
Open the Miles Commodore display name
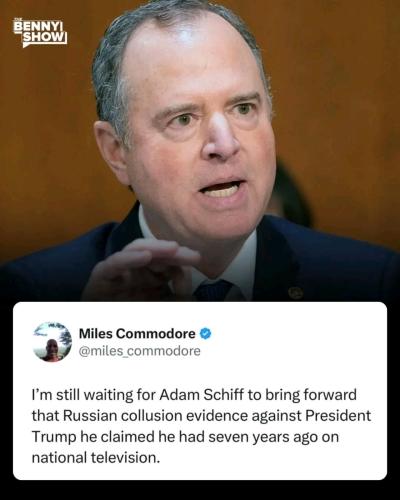pos(137,333)
